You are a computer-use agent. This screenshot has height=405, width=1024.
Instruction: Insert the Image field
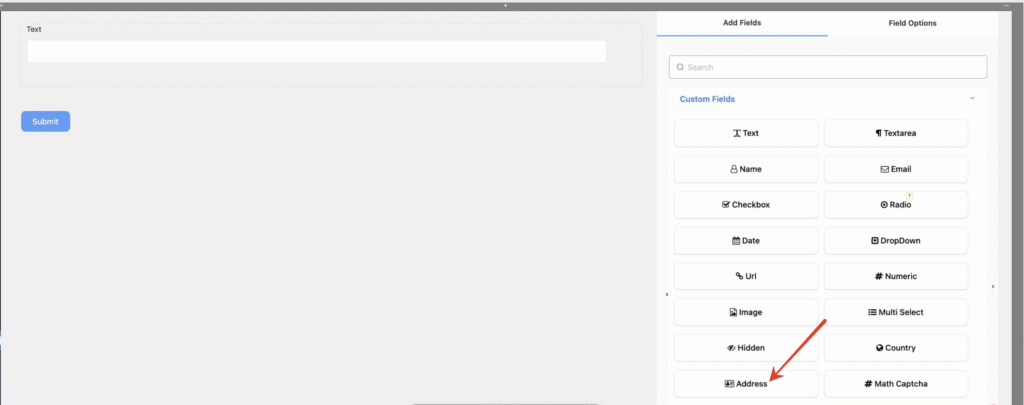745,312
